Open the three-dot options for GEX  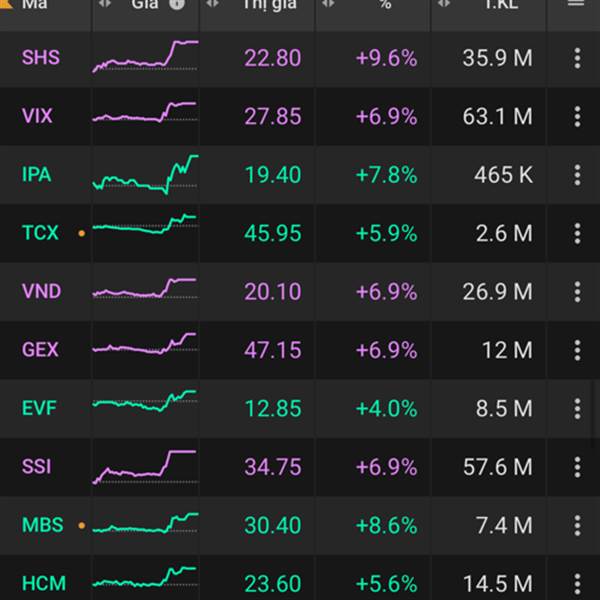(577, 350)
